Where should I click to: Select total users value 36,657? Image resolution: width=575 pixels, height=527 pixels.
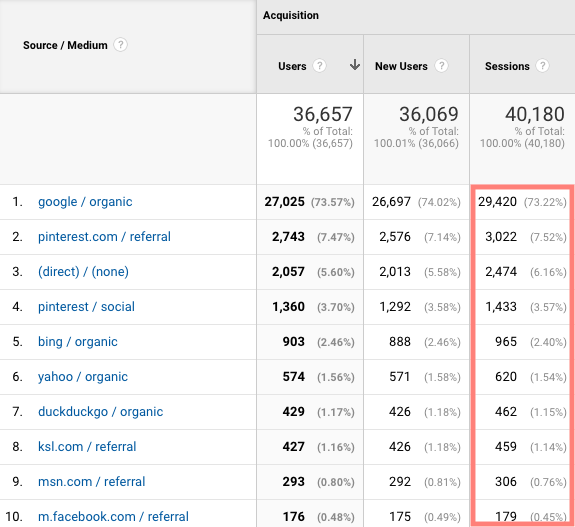[x=323, y=114]
